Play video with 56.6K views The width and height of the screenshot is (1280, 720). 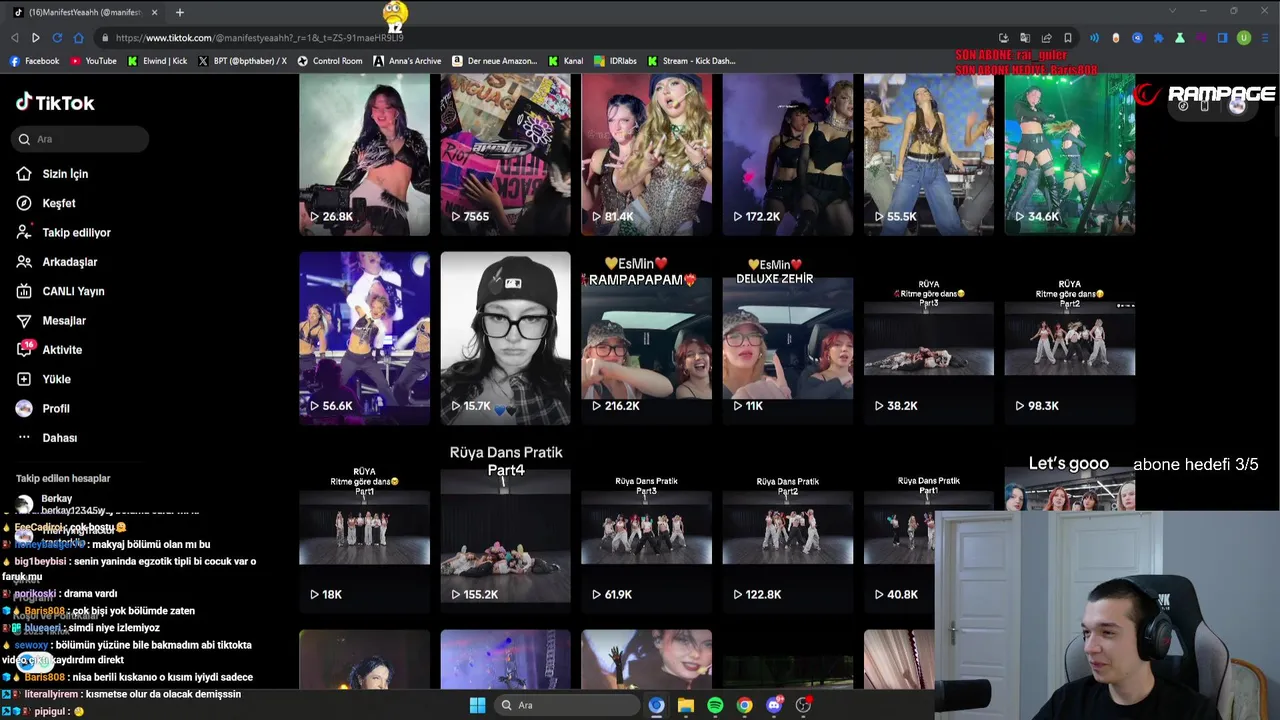(364, 338)
